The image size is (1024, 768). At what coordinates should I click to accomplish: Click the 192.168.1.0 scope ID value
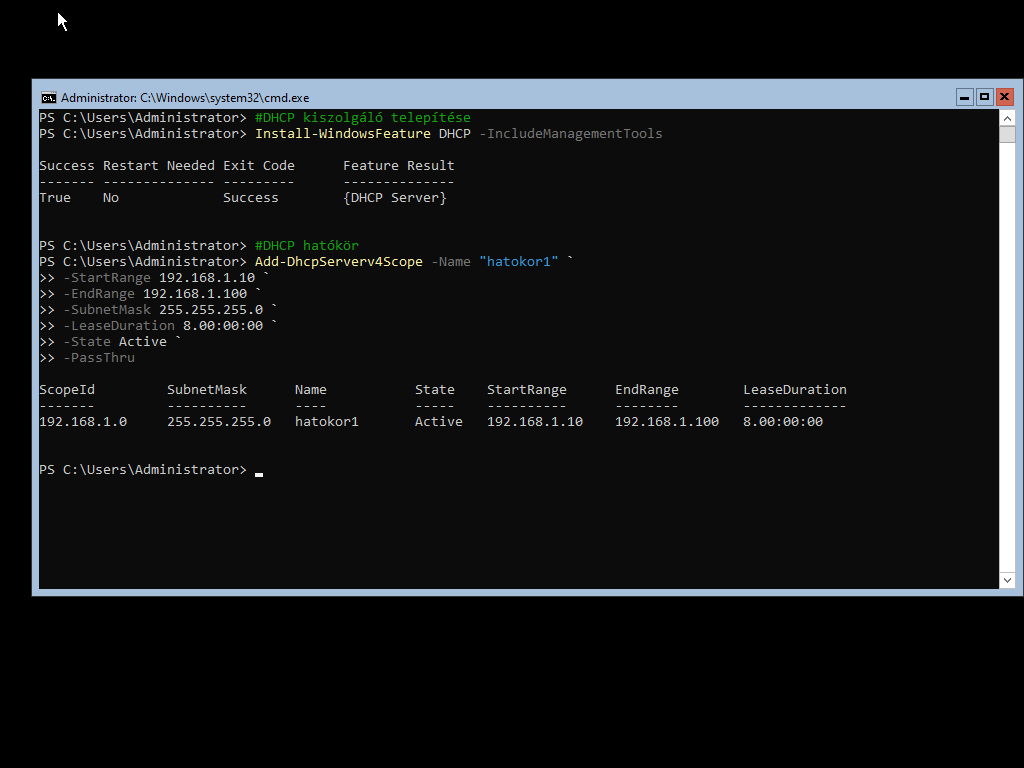point(83,422)
